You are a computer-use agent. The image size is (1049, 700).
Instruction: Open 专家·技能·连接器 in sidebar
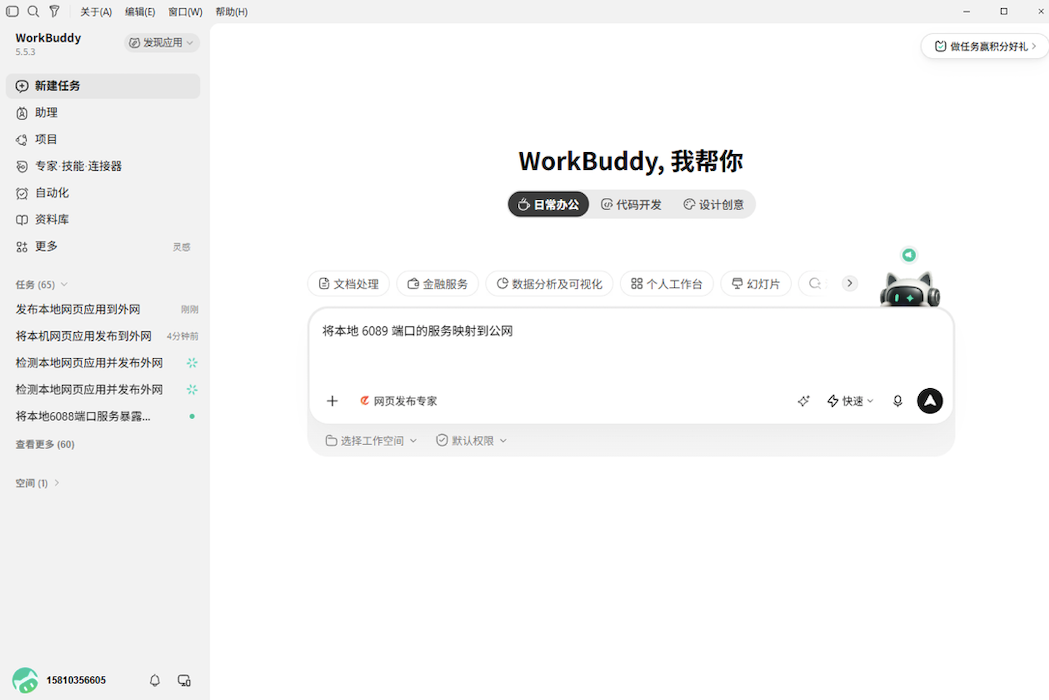[103, 166]
